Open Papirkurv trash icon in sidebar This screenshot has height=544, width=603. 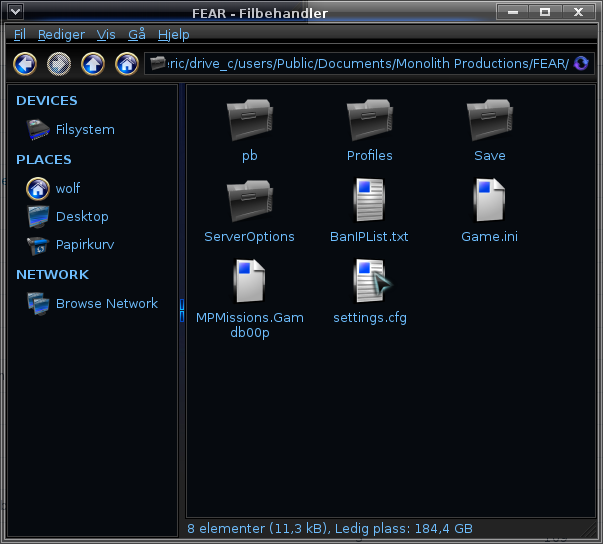[38, 245]
